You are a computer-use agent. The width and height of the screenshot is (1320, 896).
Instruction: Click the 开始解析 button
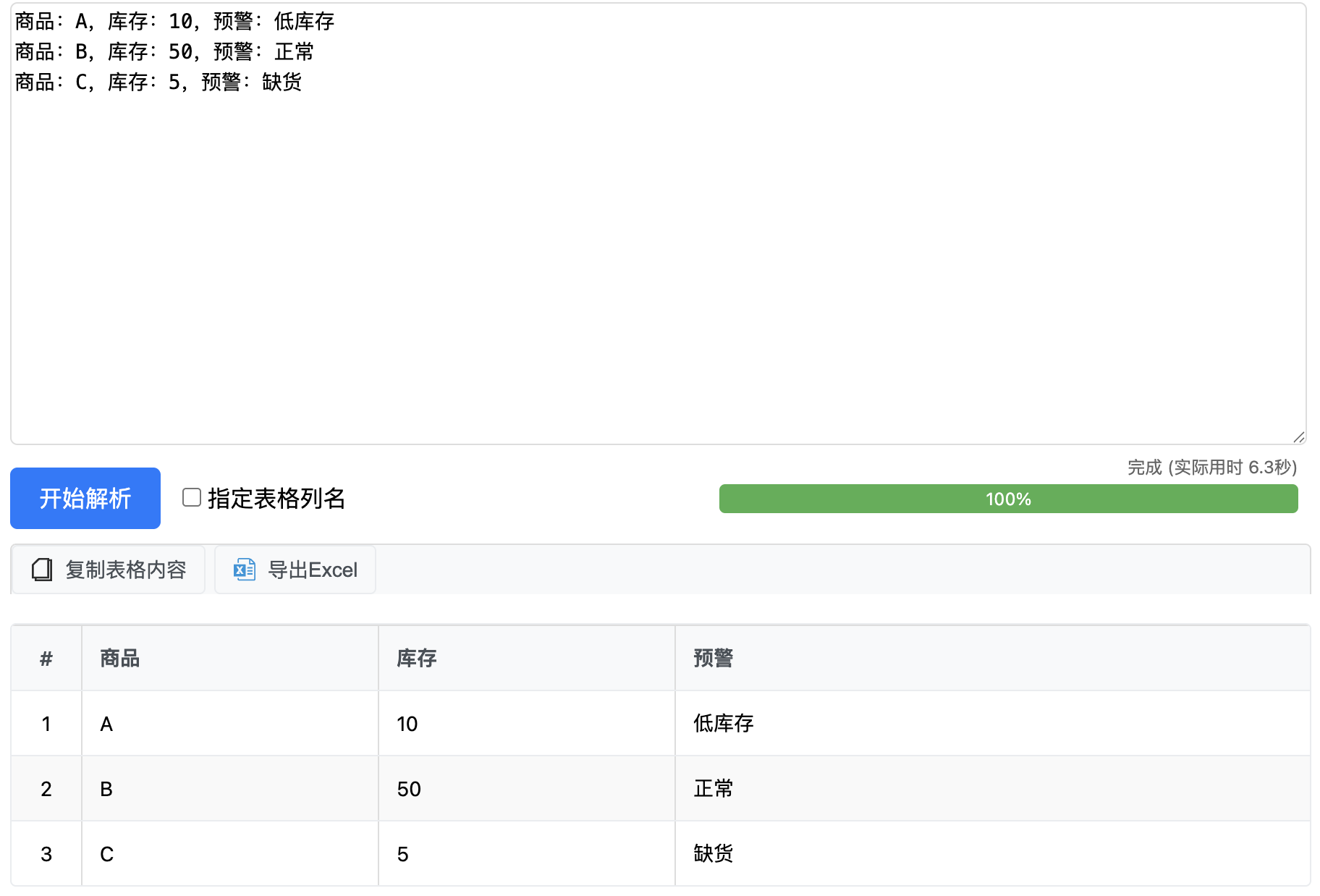[x=85, y=498]
